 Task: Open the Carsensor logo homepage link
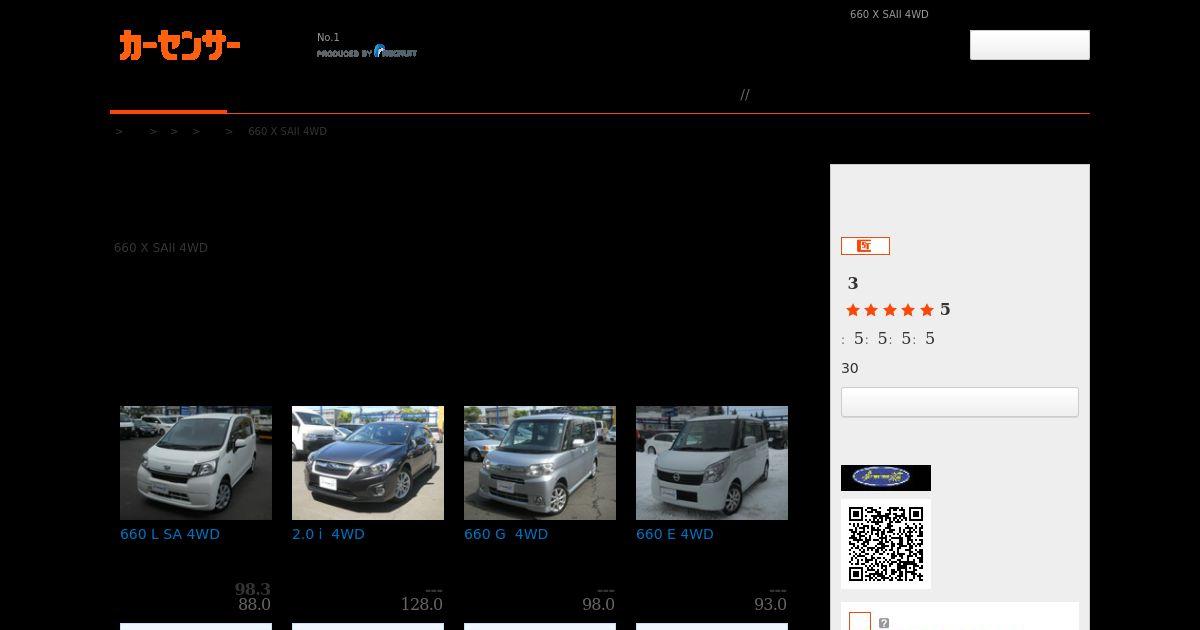[180, 45]
